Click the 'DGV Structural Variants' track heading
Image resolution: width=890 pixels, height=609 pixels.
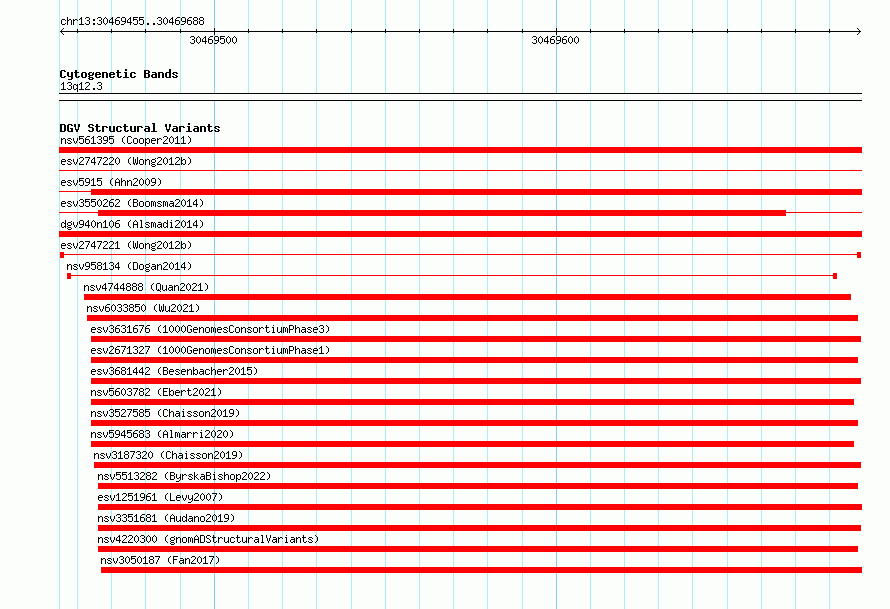point(140,128)
